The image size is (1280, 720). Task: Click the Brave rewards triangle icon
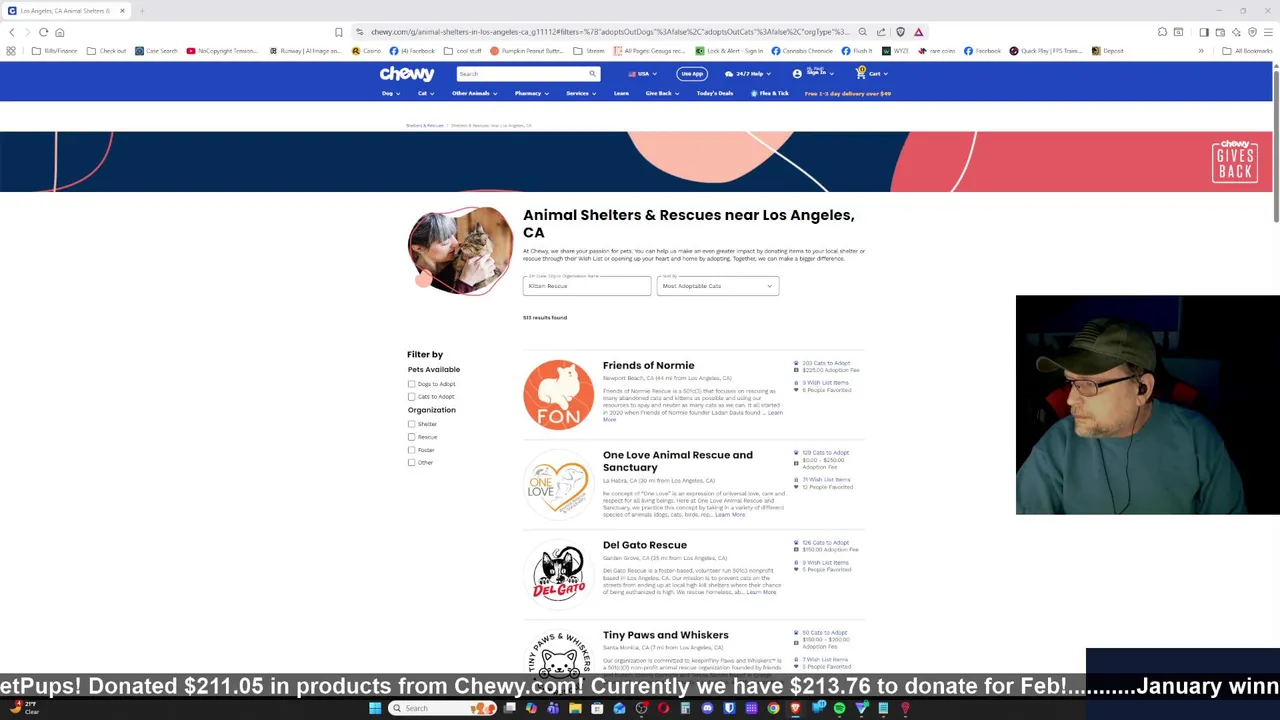[x=919, y=32]
